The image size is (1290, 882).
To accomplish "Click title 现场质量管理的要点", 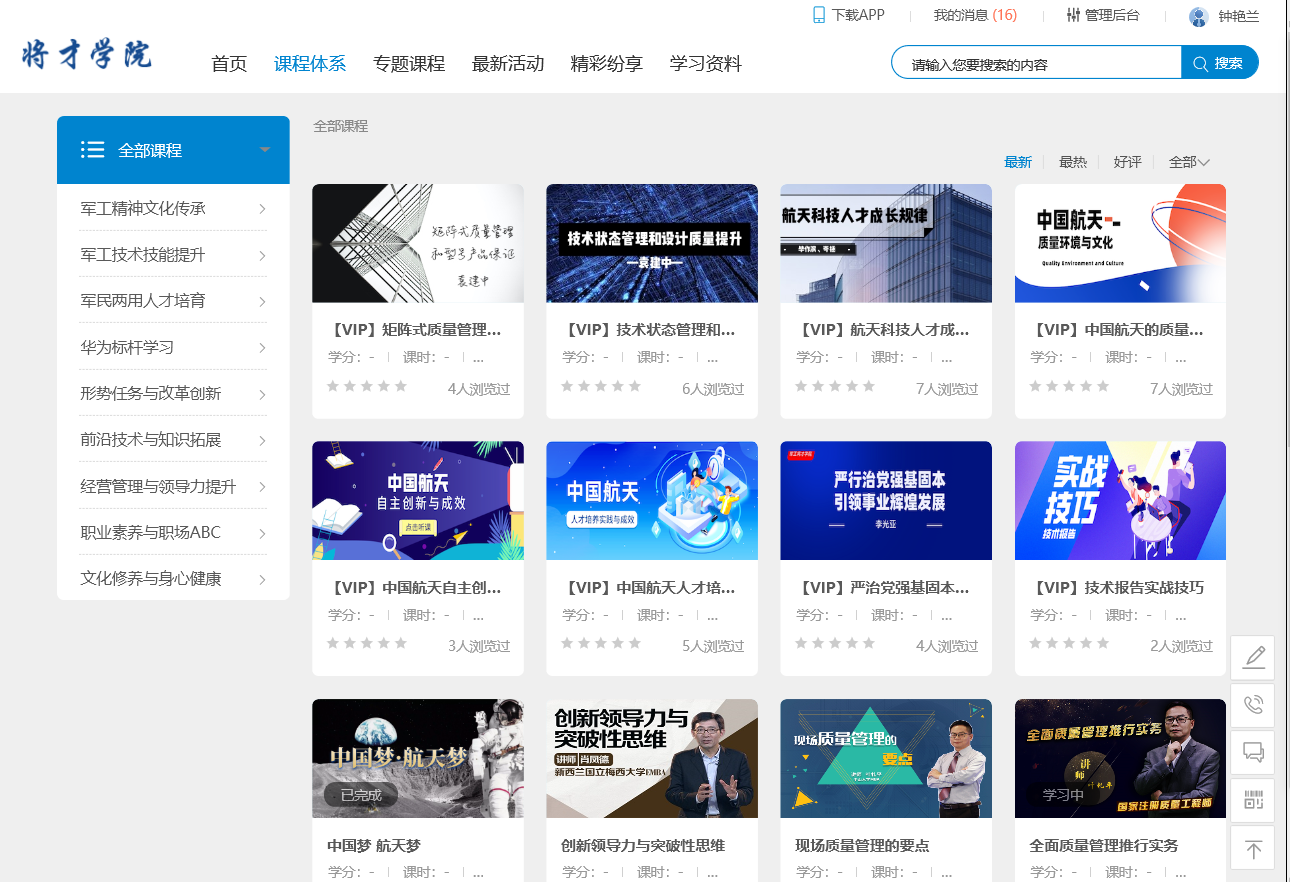I will point(862,846).
